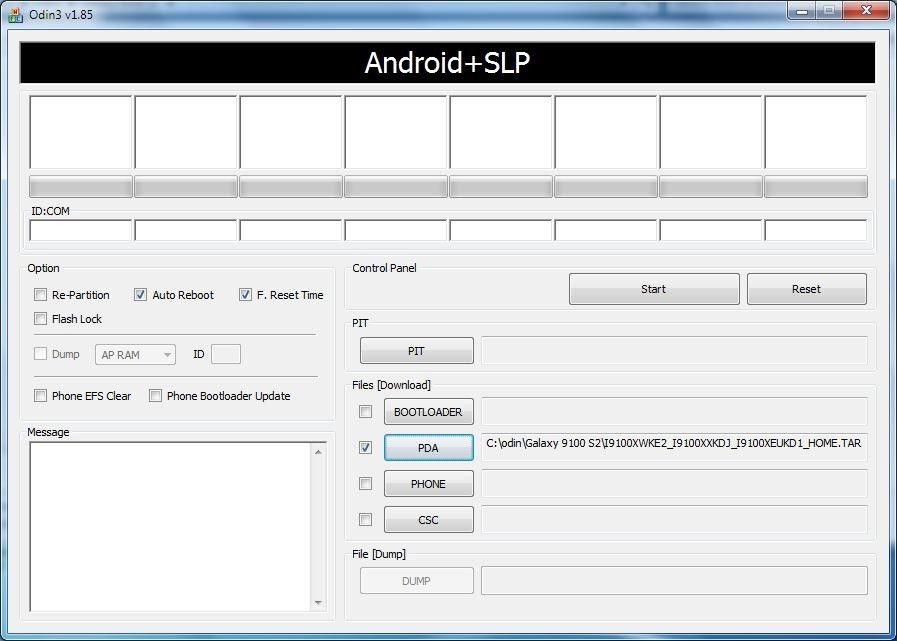Click the Message box scroll up arrow
The width and height of the screenshot is (897, 641).
click(x=318, y=452)
